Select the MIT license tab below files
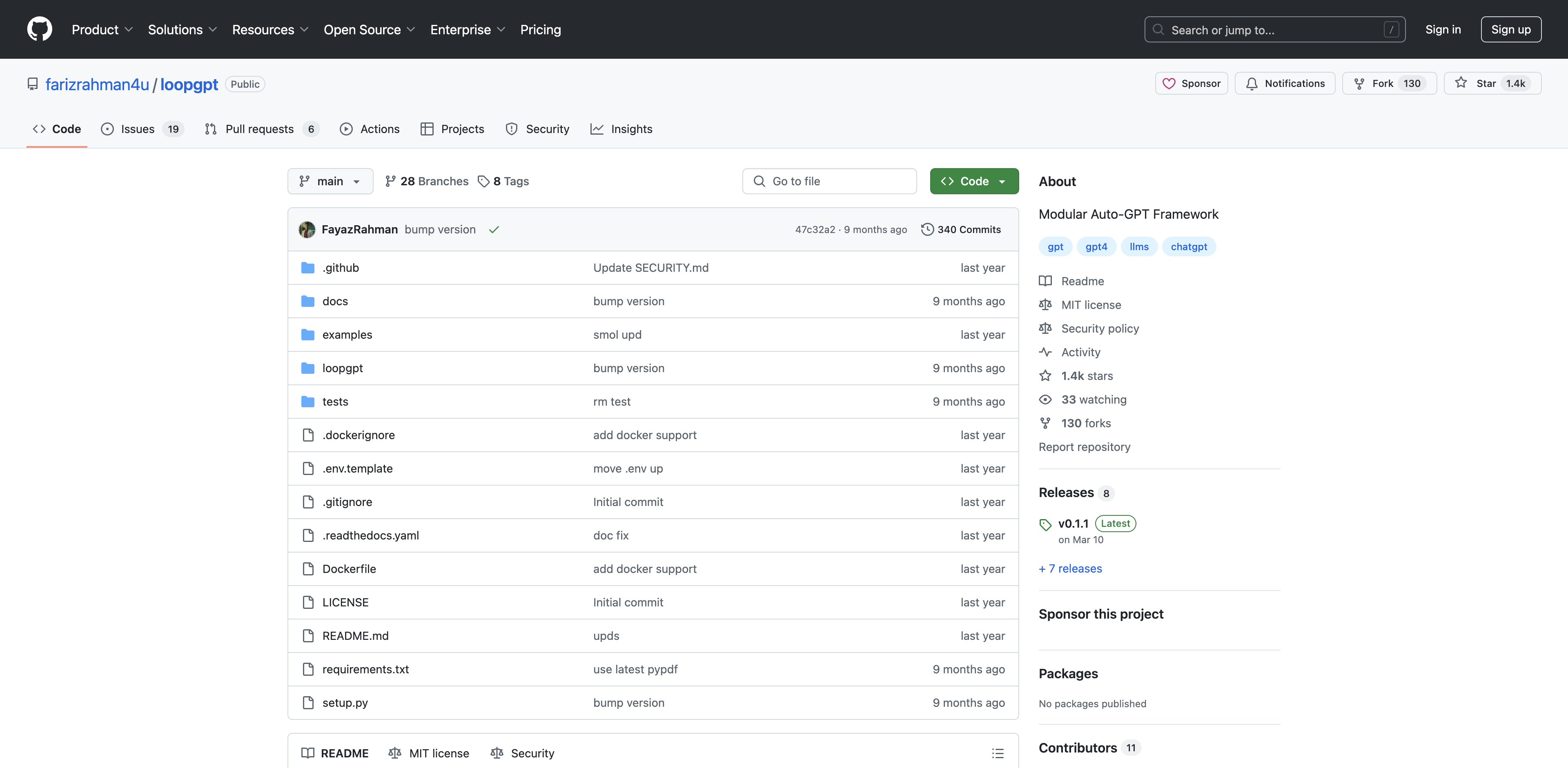 pos(429,753)
